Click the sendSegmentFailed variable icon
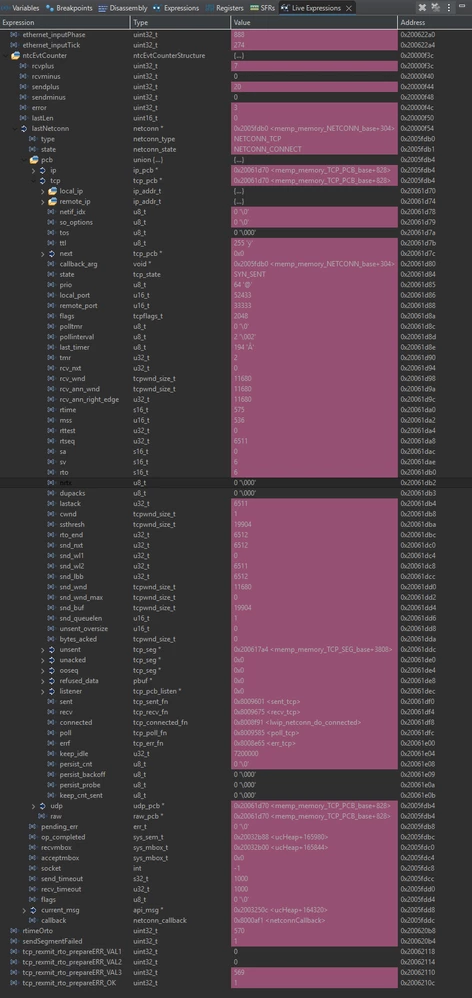The height and width of the screenshot is (998, 472). click(15, 941)
